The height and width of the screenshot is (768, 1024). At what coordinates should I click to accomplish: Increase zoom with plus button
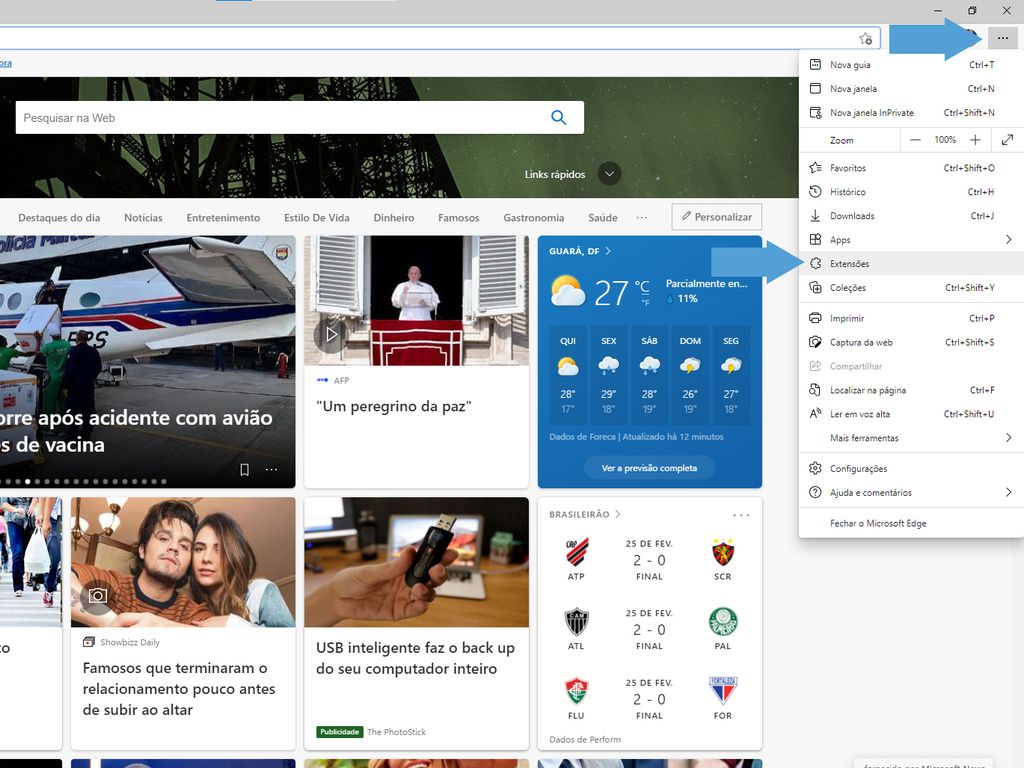(975, 140)
